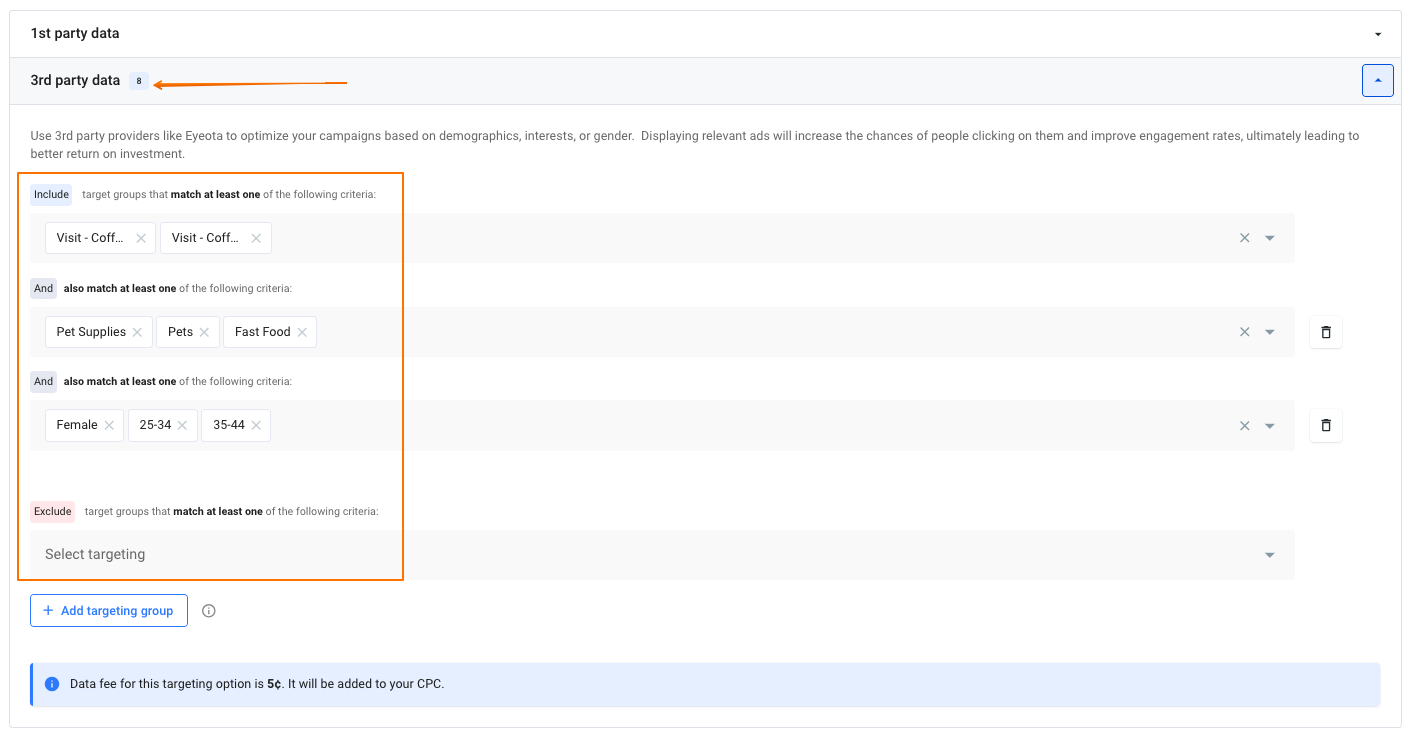Clear all tags in Female row
The height and width of the screenshot is (741, 1413).
[x=1244, y=425]
